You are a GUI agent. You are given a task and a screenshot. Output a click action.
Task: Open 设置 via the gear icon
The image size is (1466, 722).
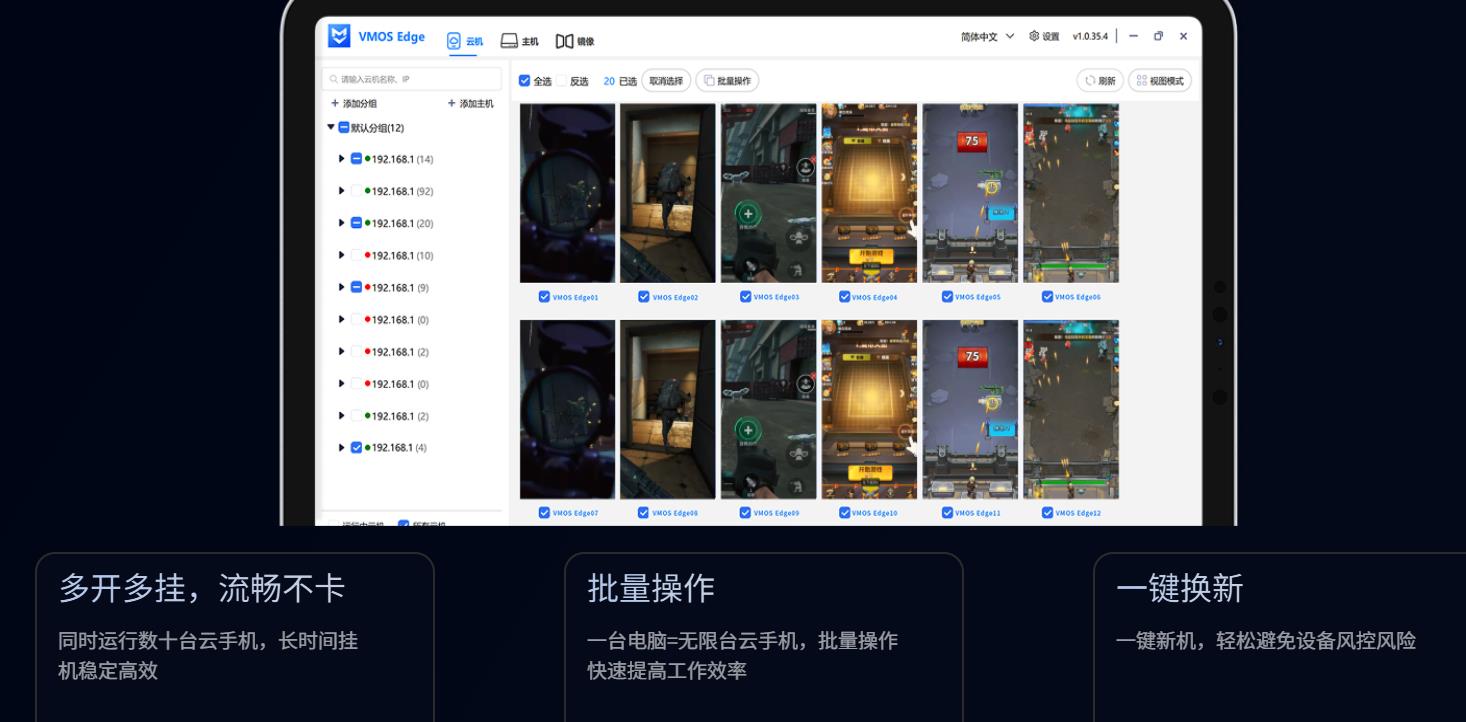click(x=1034, y=36)
